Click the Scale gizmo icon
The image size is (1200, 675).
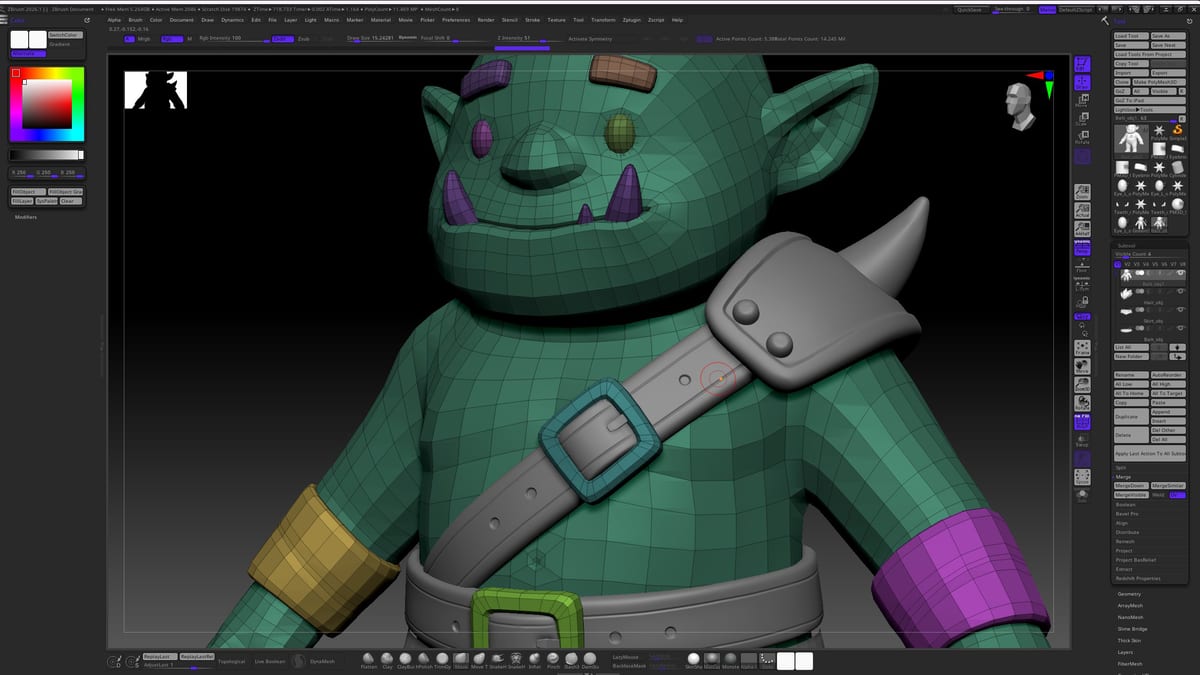(1082, 120)
